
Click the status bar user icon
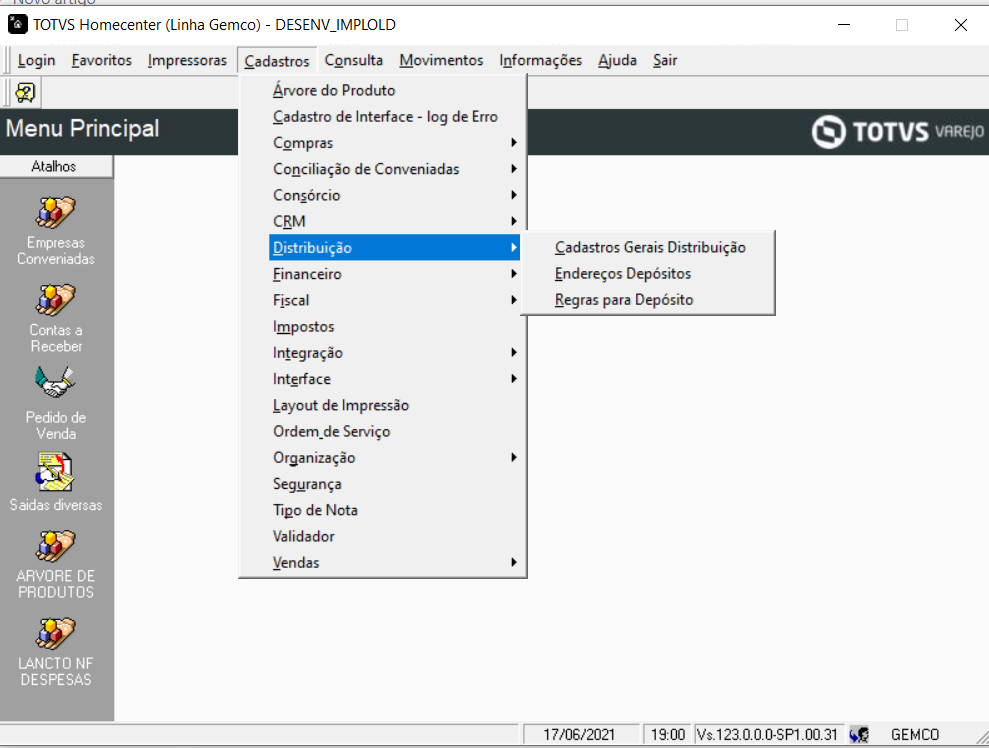(860, 735)
